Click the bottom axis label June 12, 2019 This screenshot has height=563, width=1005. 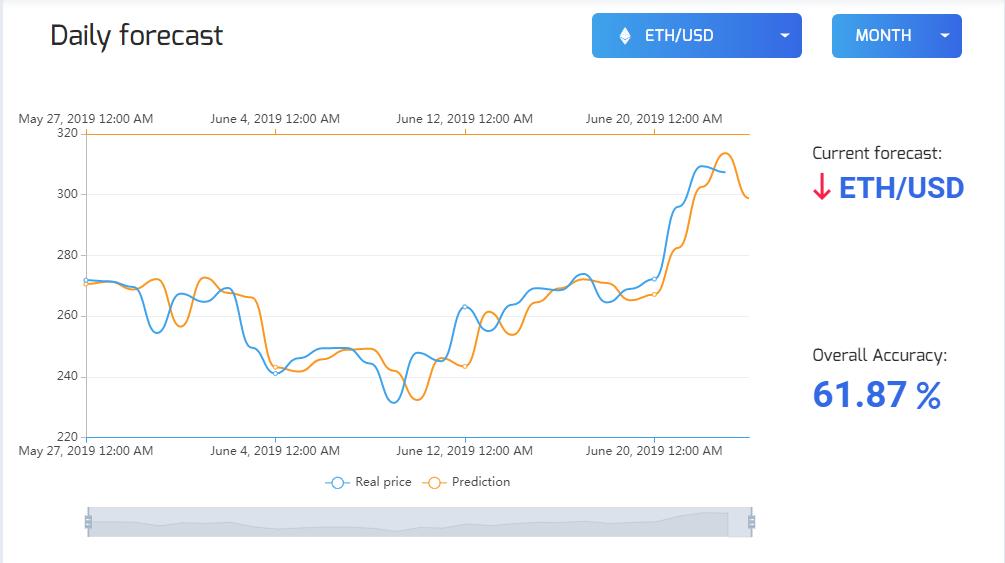tap(464, 451)
